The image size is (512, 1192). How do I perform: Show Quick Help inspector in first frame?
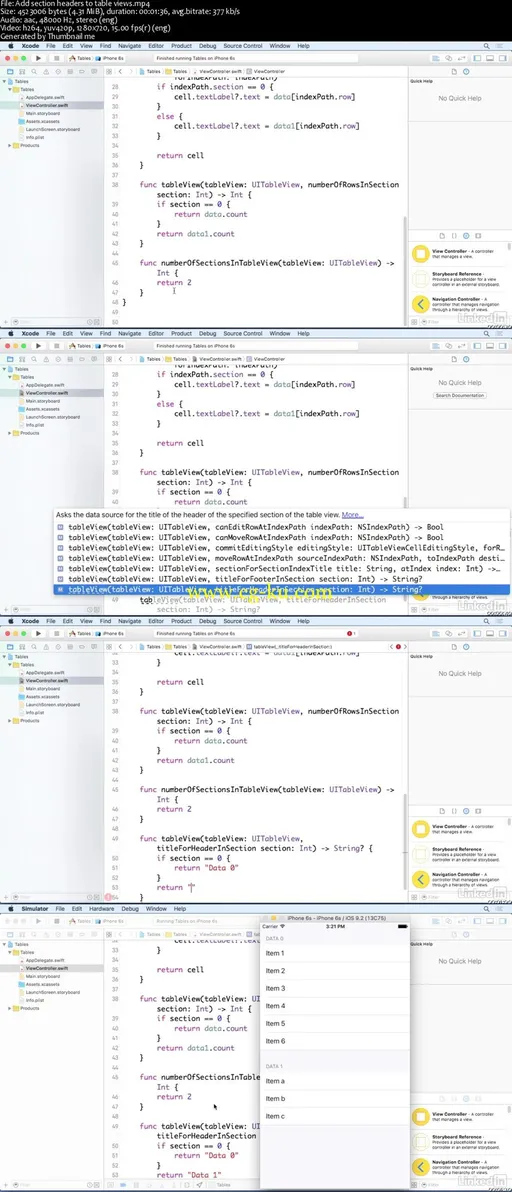pos(465,71)
